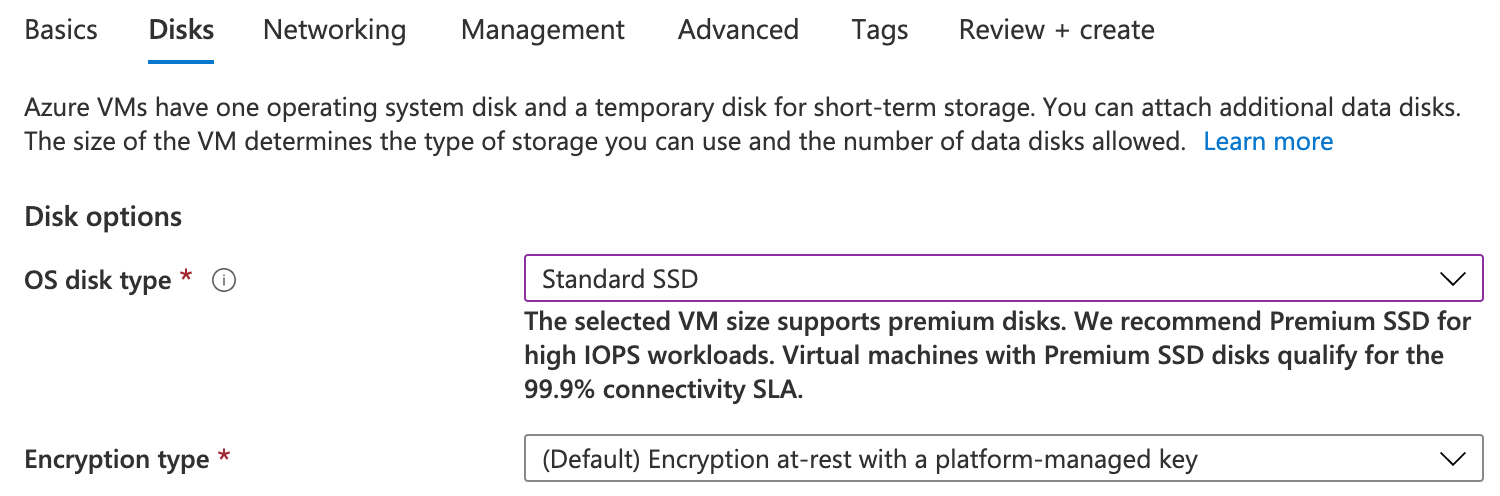Image resolution: width=1500 pixels, height=496 pixels.
Task: Open the OS disk type dropdown showing Standard SSD
Action: (x=1000, y=279)
